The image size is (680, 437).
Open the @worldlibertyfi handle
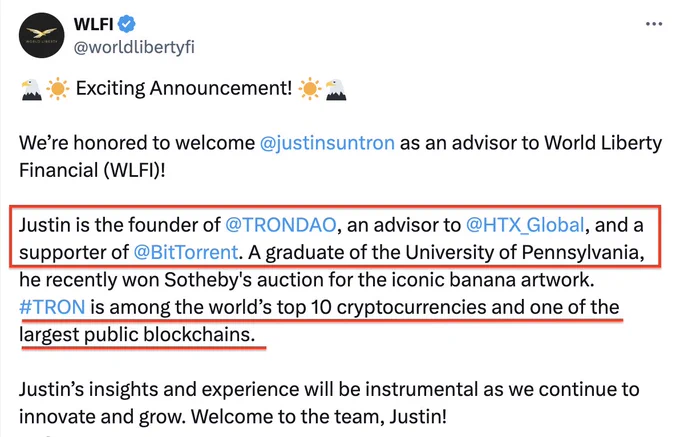tap(134, 46)
